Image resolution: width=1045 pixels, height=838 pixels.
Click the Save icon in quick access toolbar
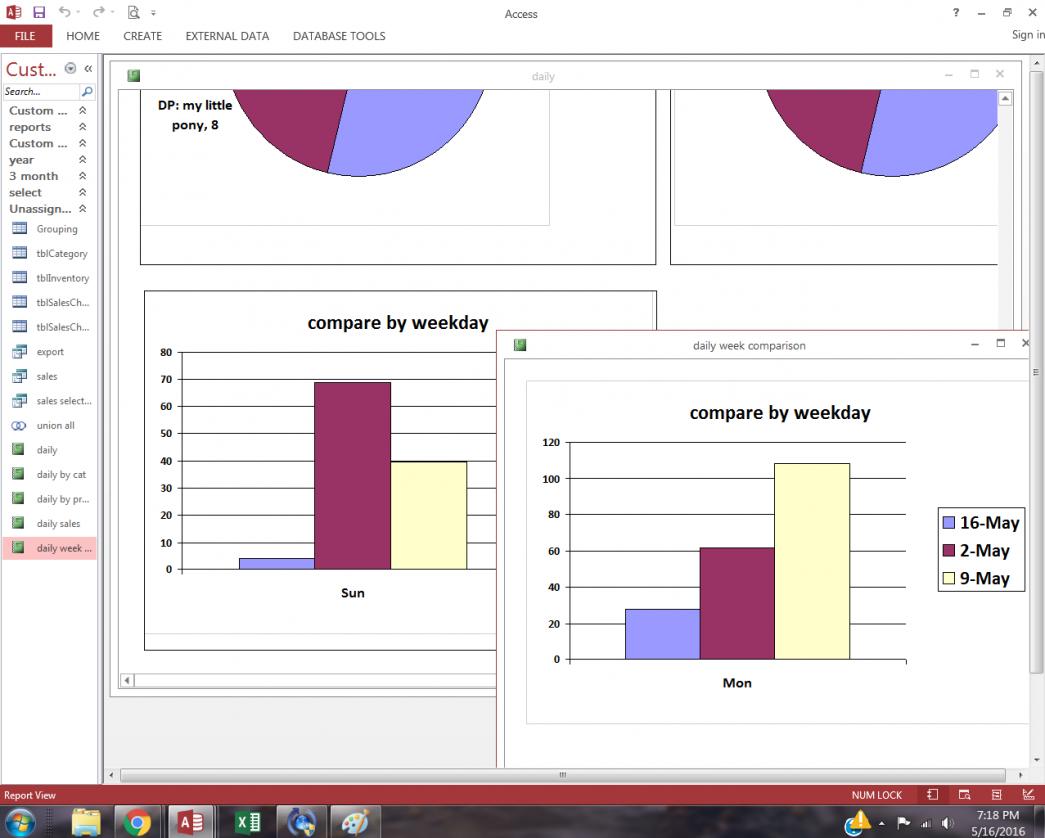tap(39, 12)
